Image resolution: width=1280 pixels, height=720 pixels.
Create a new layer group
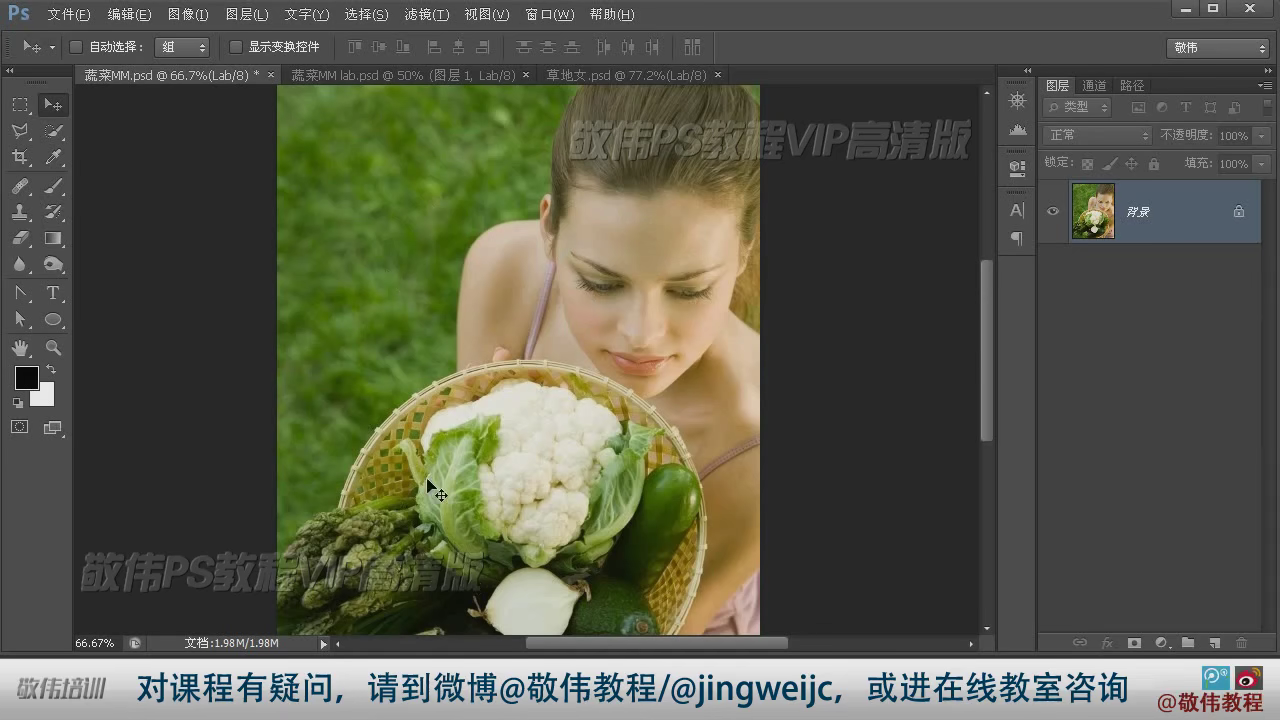[1188, 643]
